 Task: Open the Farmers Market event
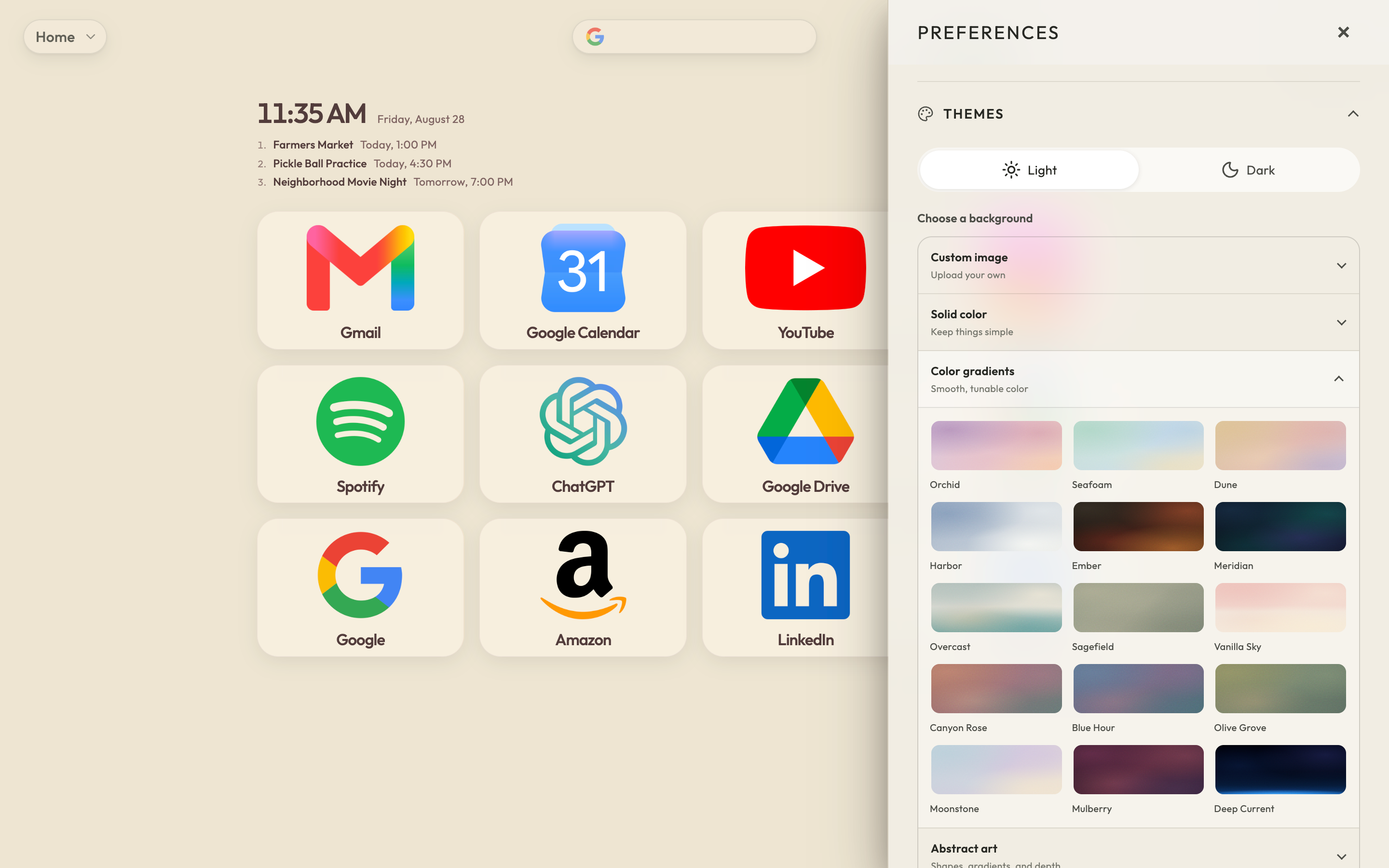click(x=347, y=145)
